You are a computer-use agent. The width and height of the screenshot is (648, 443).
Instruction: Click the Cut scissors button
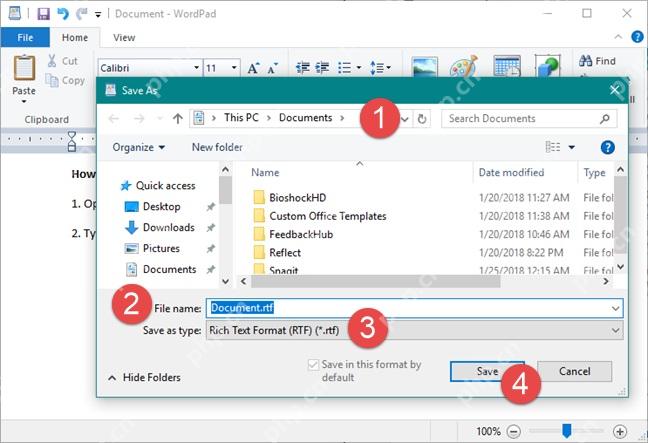coord(62,61)
